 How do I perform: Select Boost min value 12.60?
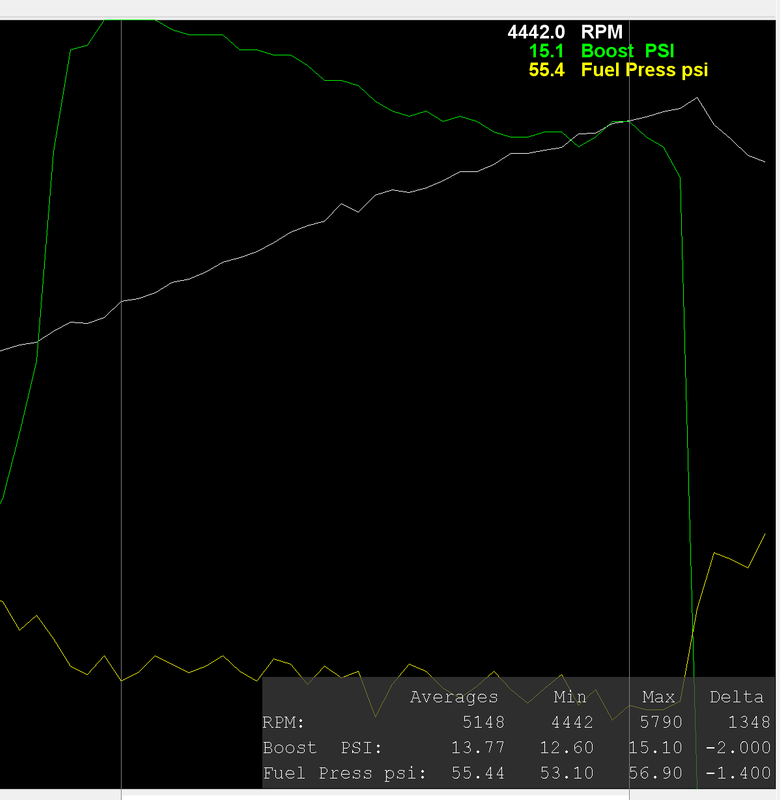567,748
